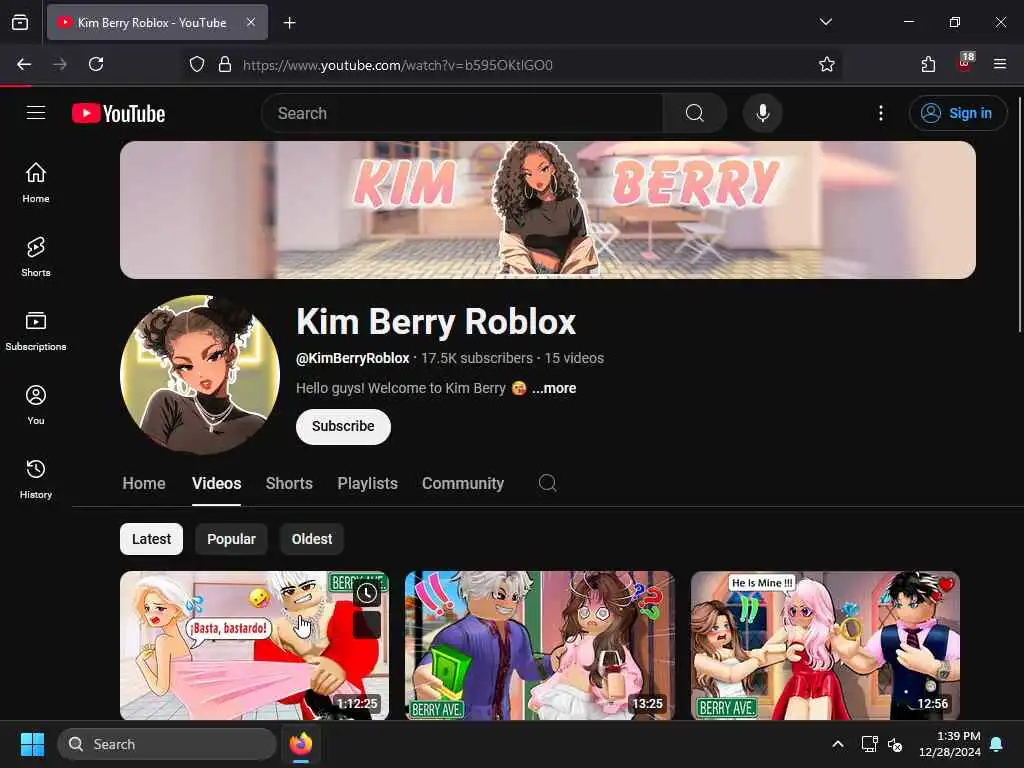Click the Kim Berry channel banner
This screenshot has width=1024, height=768.
pyautogui.click(x=547, y=210)
